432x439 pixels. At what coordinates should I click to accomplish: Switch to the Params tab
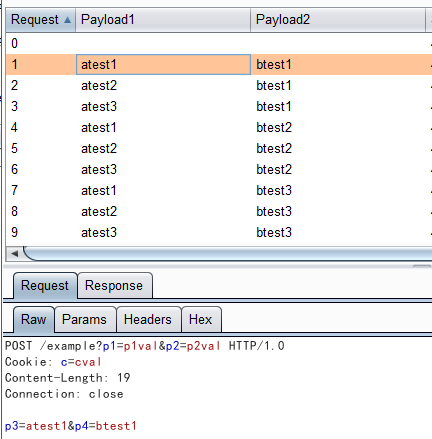(84, 320)
